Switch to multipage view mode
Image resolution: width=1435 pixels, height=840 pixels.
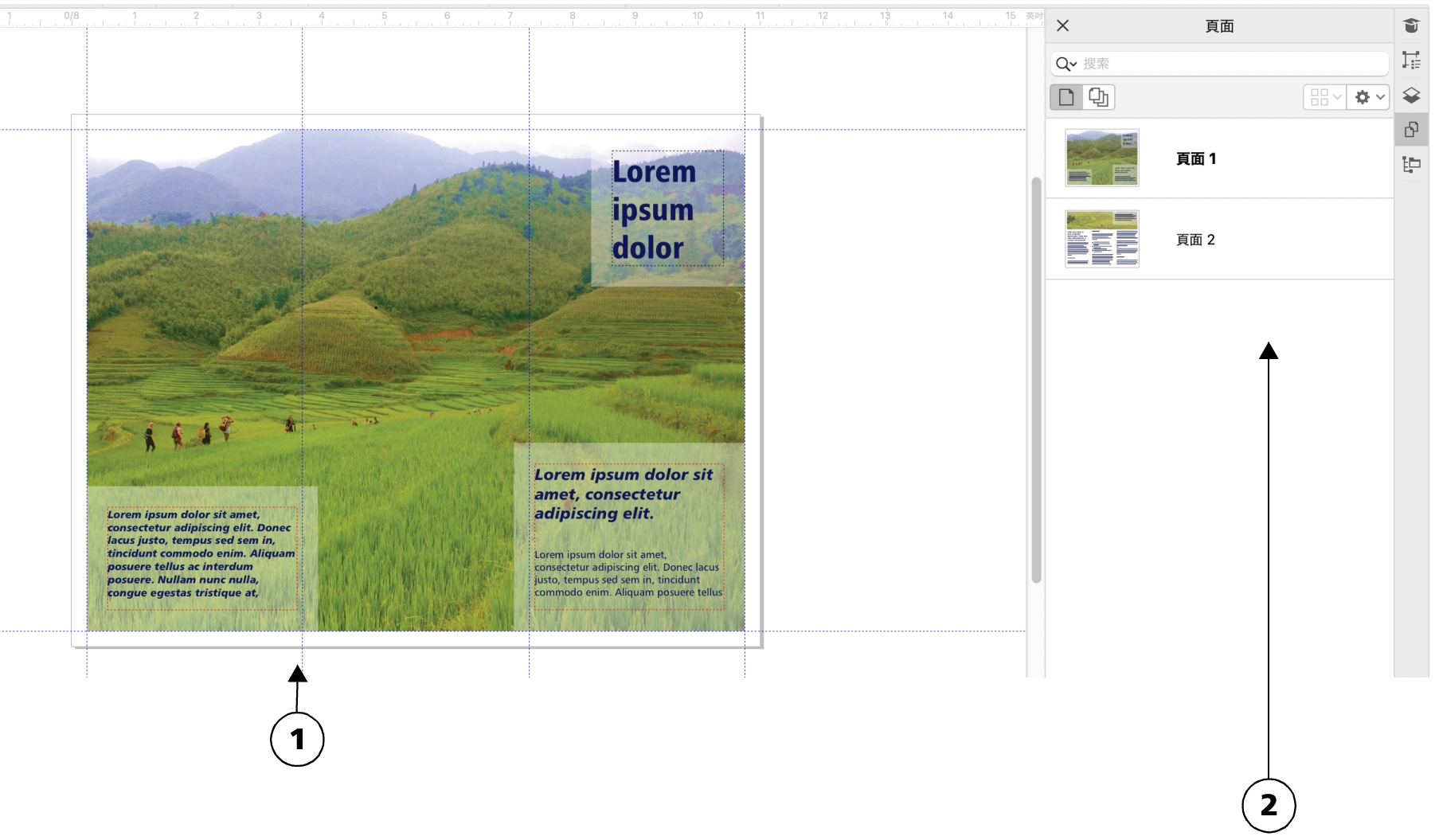click(x=1099, y=97)
